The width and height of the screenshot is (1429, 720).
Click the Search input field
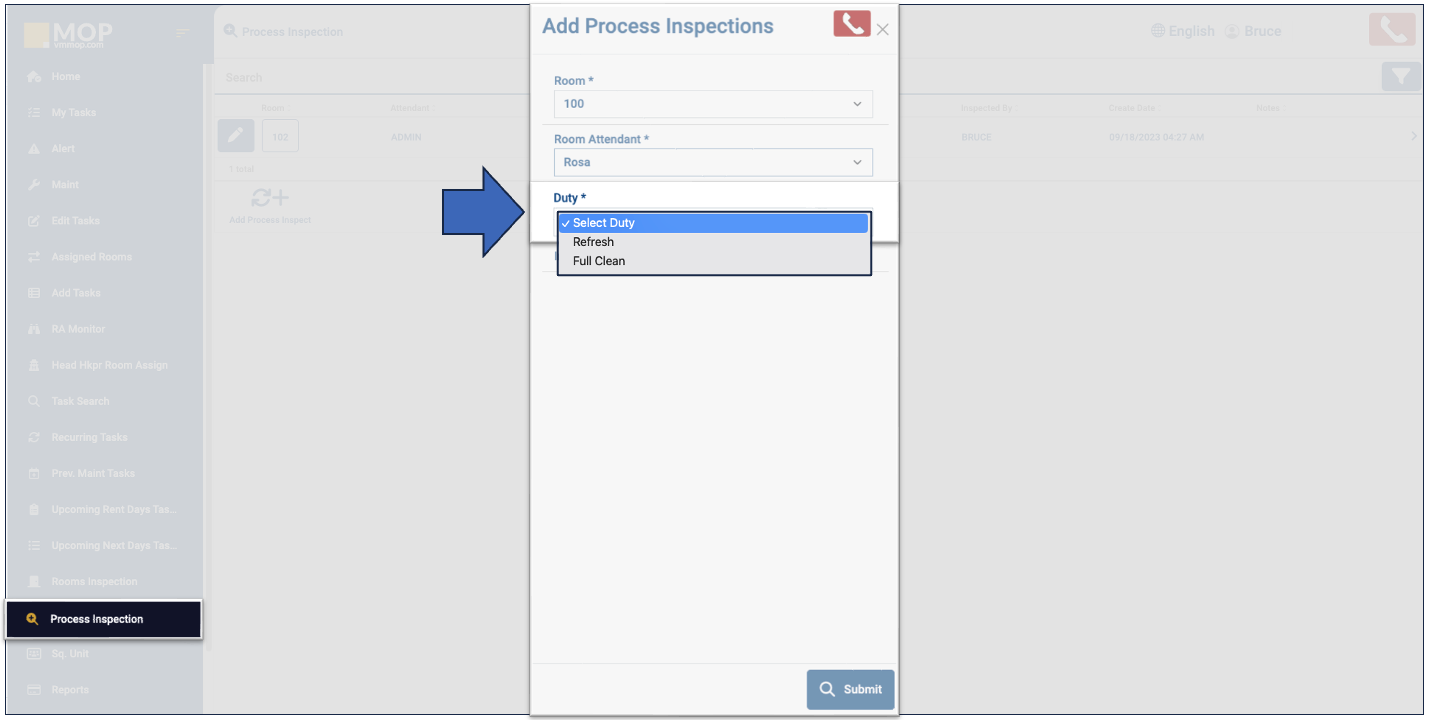point(370,77)
